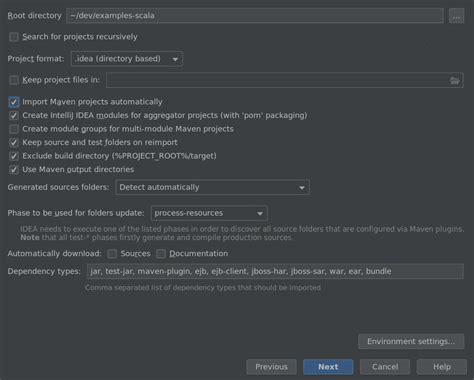Check automatic download of Sources
Viewport: 474px width, 380px height.
tap(112, 254)
